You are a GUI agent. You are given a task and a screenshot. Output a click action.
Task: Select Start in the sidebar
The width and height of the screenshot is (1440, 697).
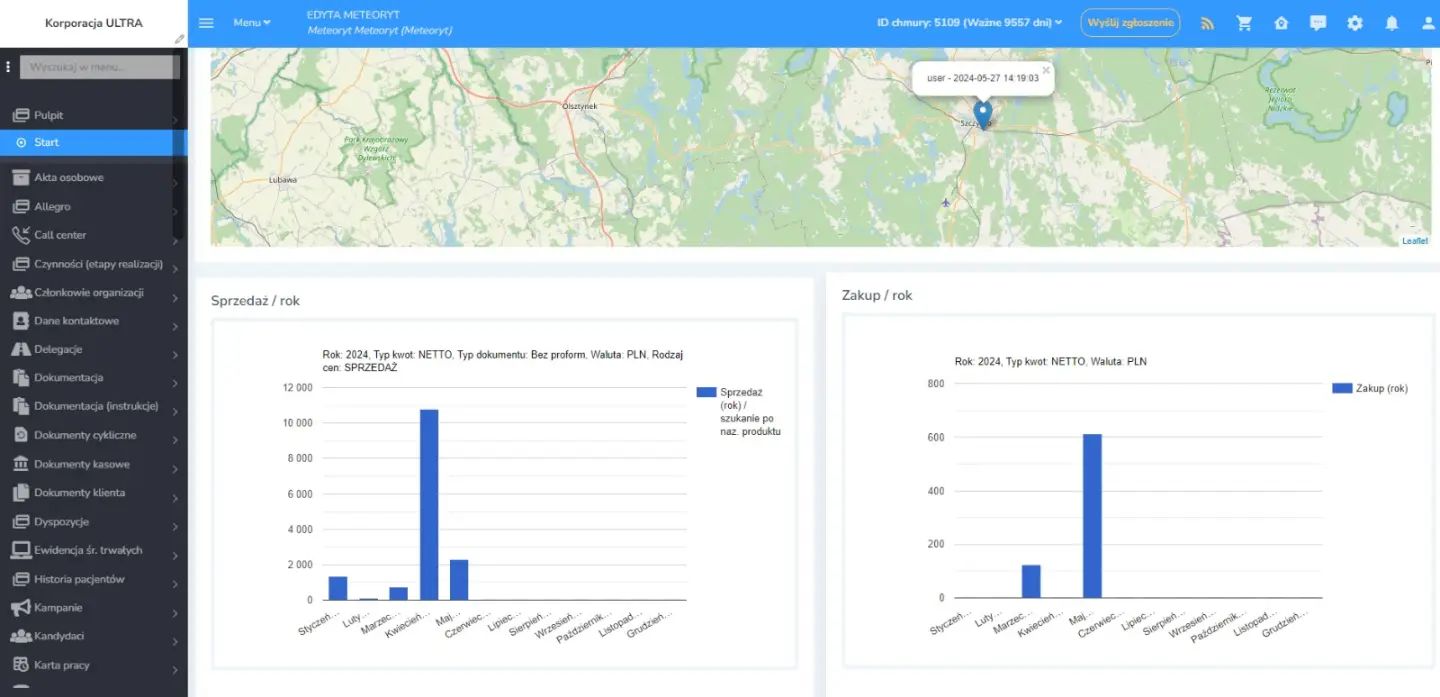[x=94, y=142]
